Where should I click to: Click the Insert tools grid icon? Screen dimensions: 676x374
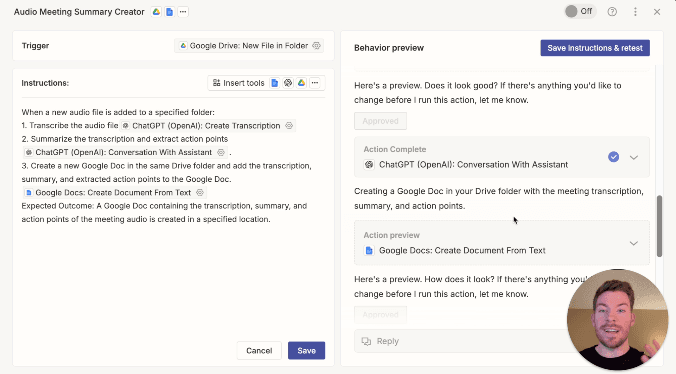[x=216, y=83]
